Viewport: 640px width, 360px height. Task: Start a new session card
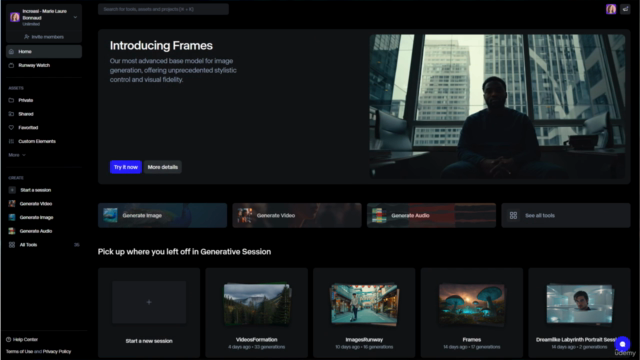click(149, 313)
